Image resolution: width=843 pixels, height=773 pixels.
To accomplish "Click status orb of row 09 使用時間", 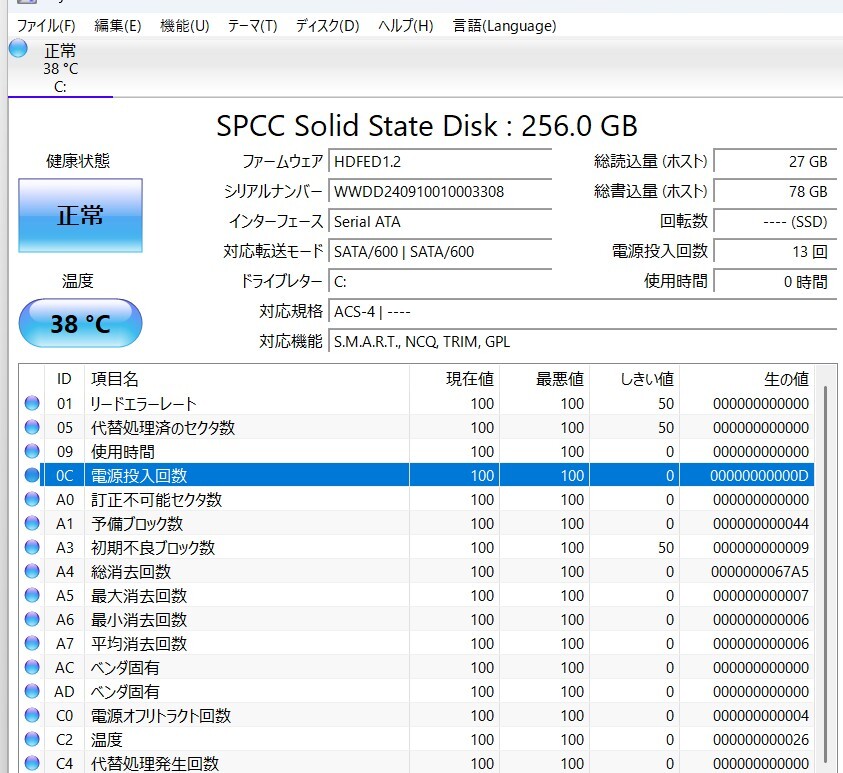I will pos(32,451).
